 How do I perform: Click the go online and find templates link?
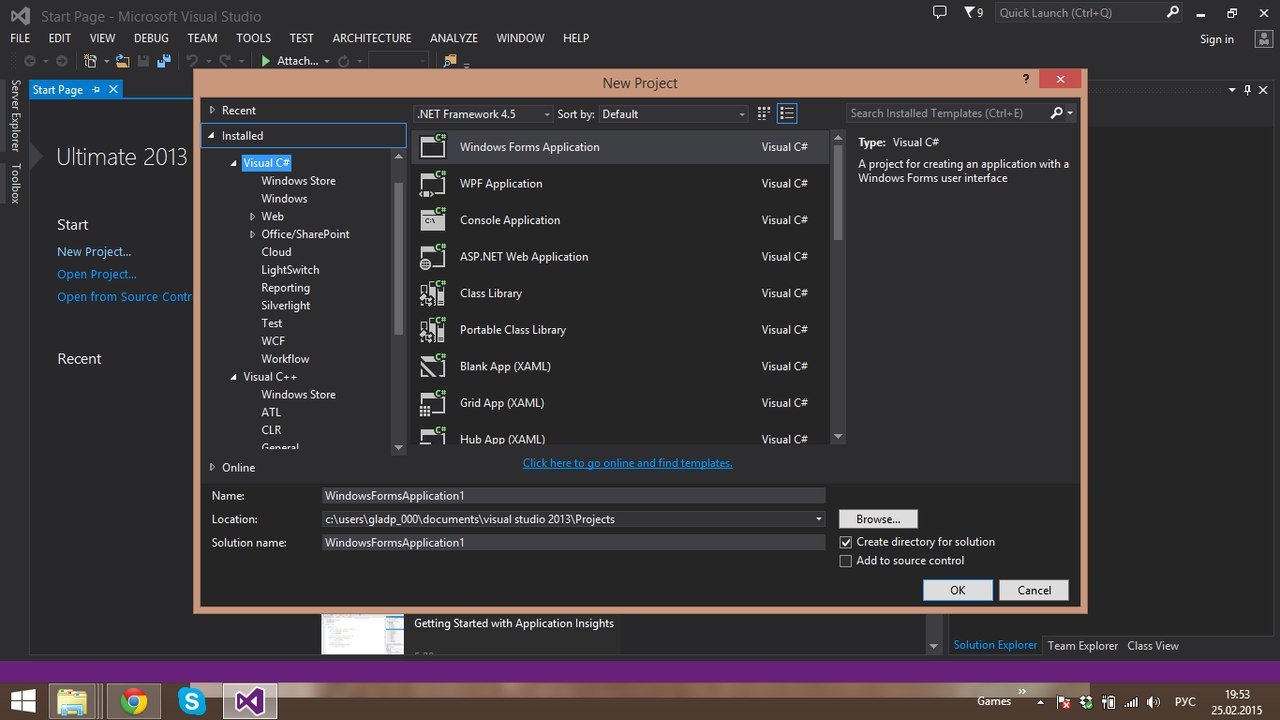click(x=627, y=463)
